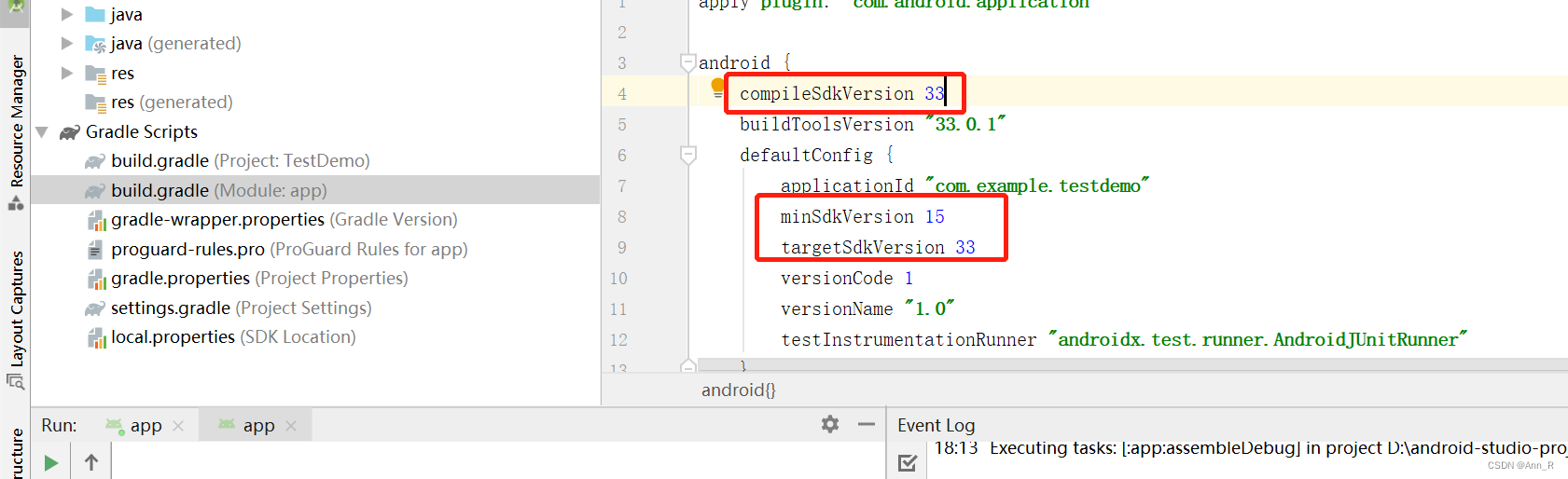The height and width of the screenshot is (479, 1568).
Task: Click buildToolsVersion "33.0.1" line
Action: [x=873, y=124]
